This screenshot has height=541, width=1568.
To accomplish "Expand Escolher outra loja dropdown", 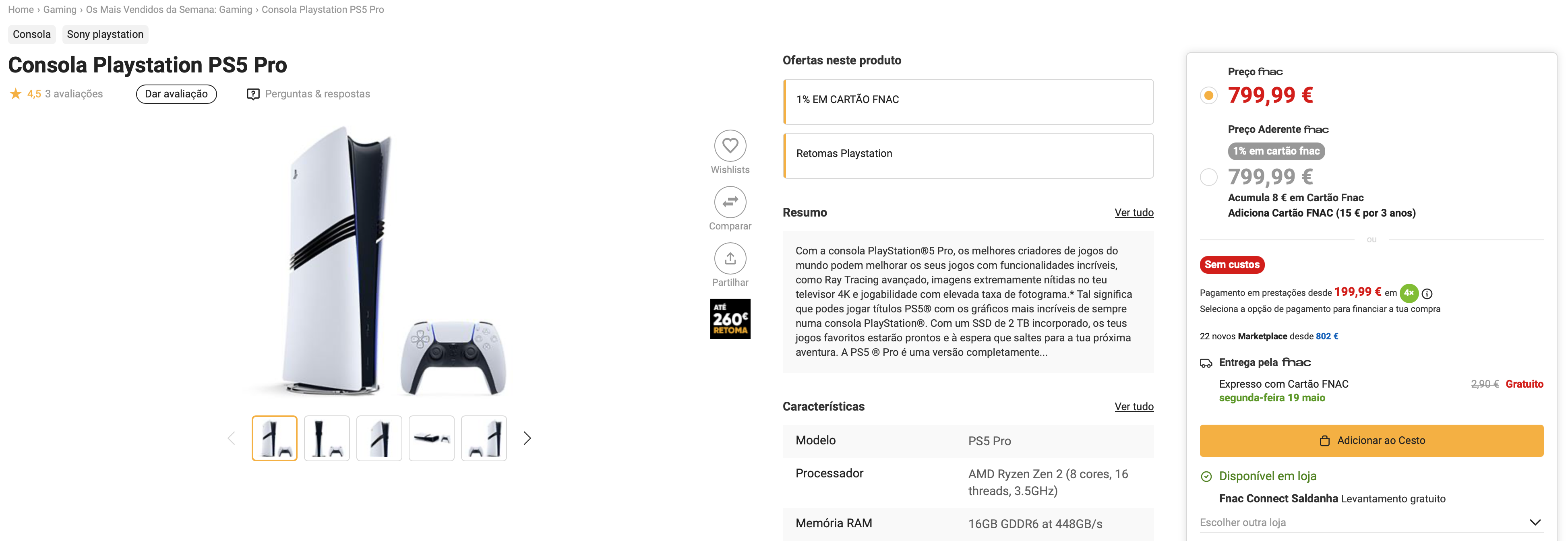I will (x=1371, y=522).
